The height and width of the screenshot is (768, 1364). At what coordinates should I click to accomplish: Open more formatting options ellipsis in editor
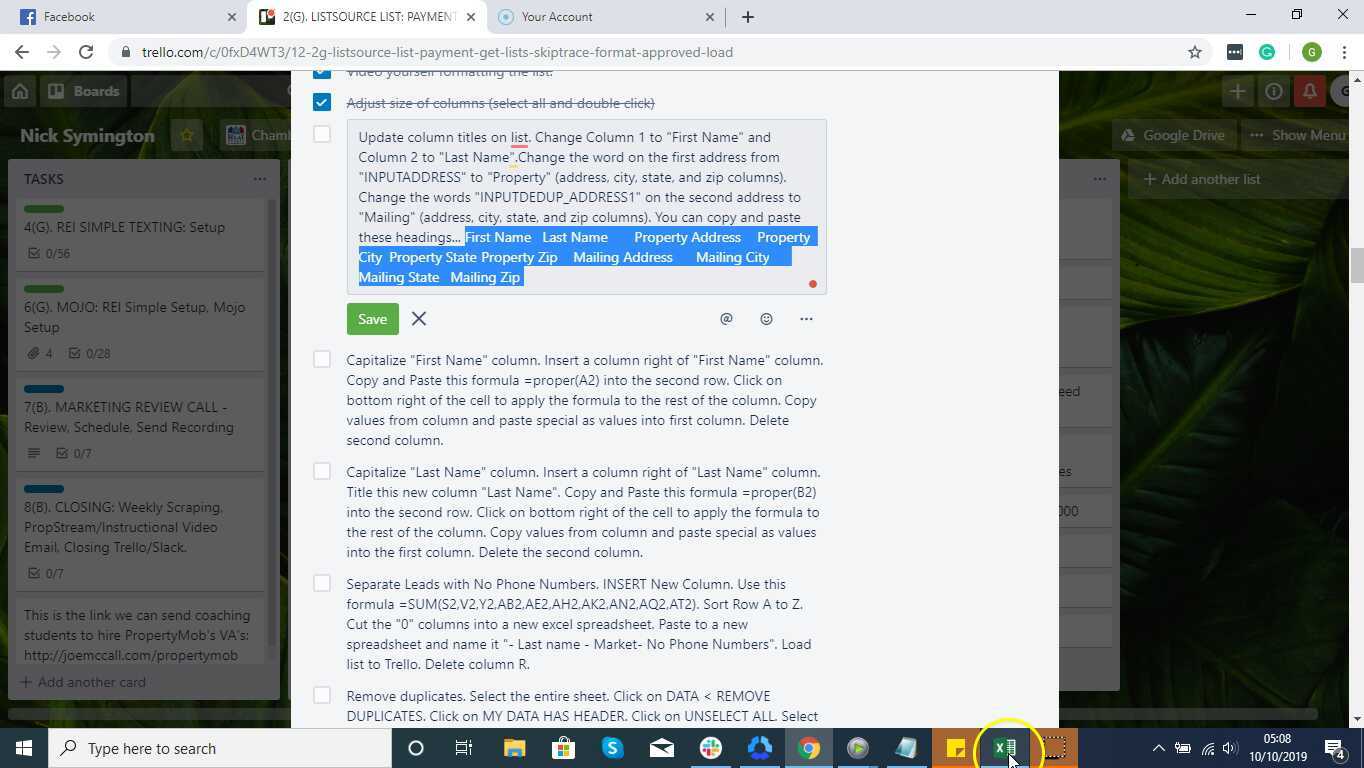(x=806, y=319)
